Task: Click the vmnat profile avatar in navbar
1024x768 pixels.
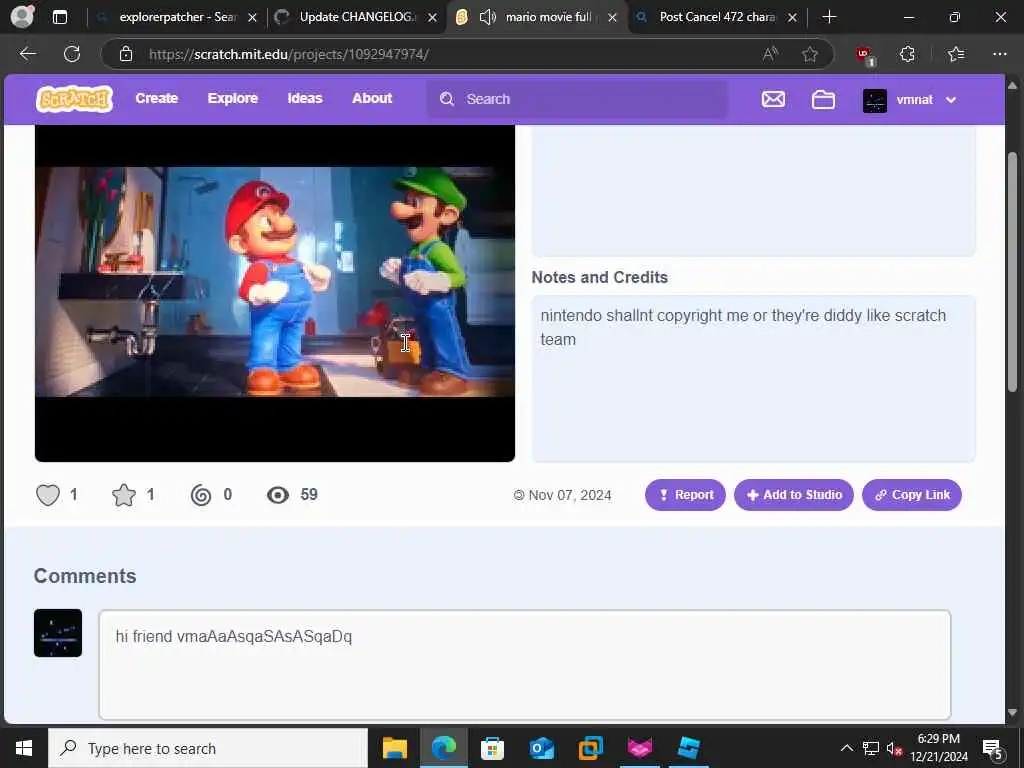Action: click(x=874, y=100)
